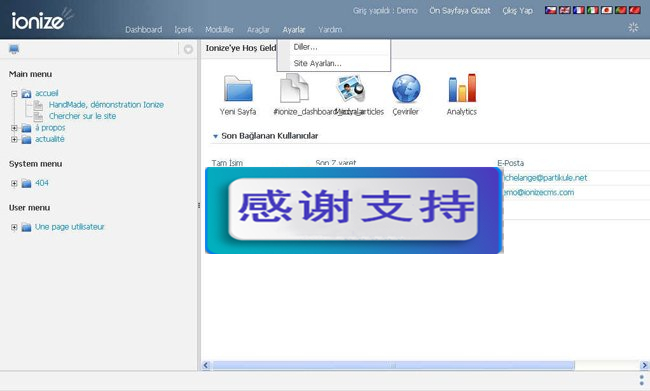Open the Medya manager photo icon
The image size is (650, 391).
pyautogui.click(x=351, y=88)
